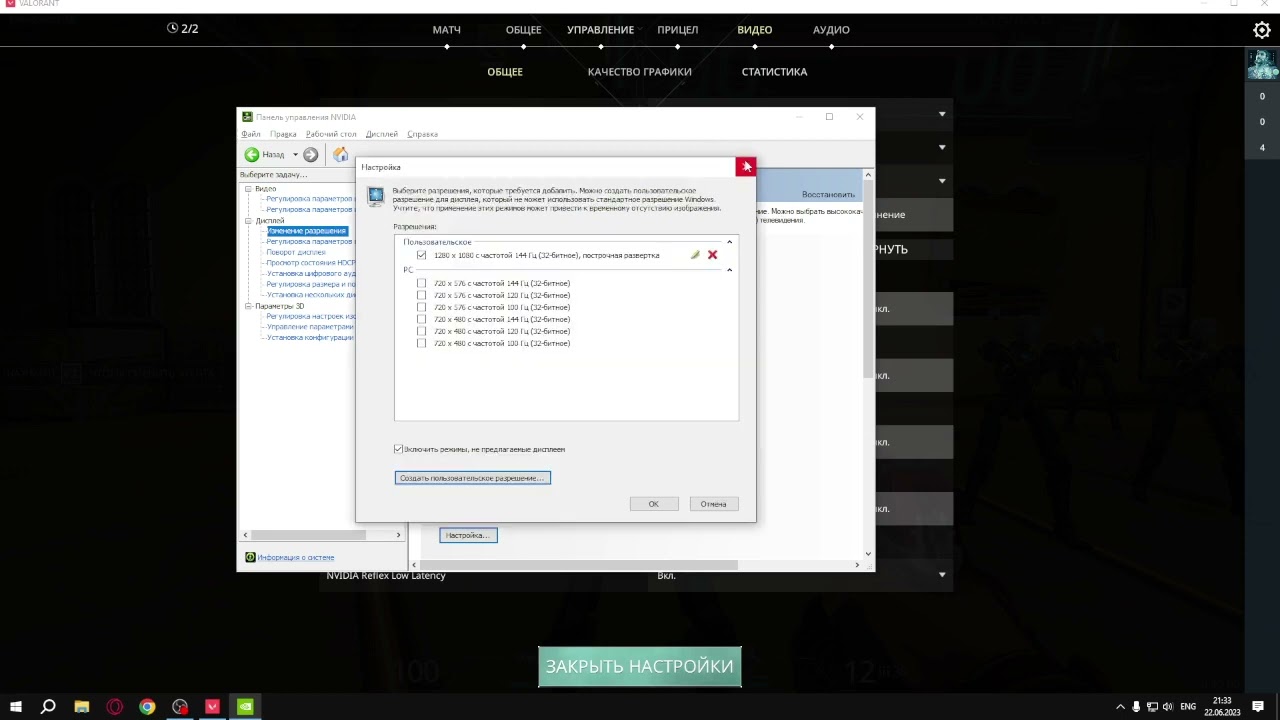Open the Back button history dropdown arrow
Image resolution: width=1280 pixels, height=720 pixels.
295,155
